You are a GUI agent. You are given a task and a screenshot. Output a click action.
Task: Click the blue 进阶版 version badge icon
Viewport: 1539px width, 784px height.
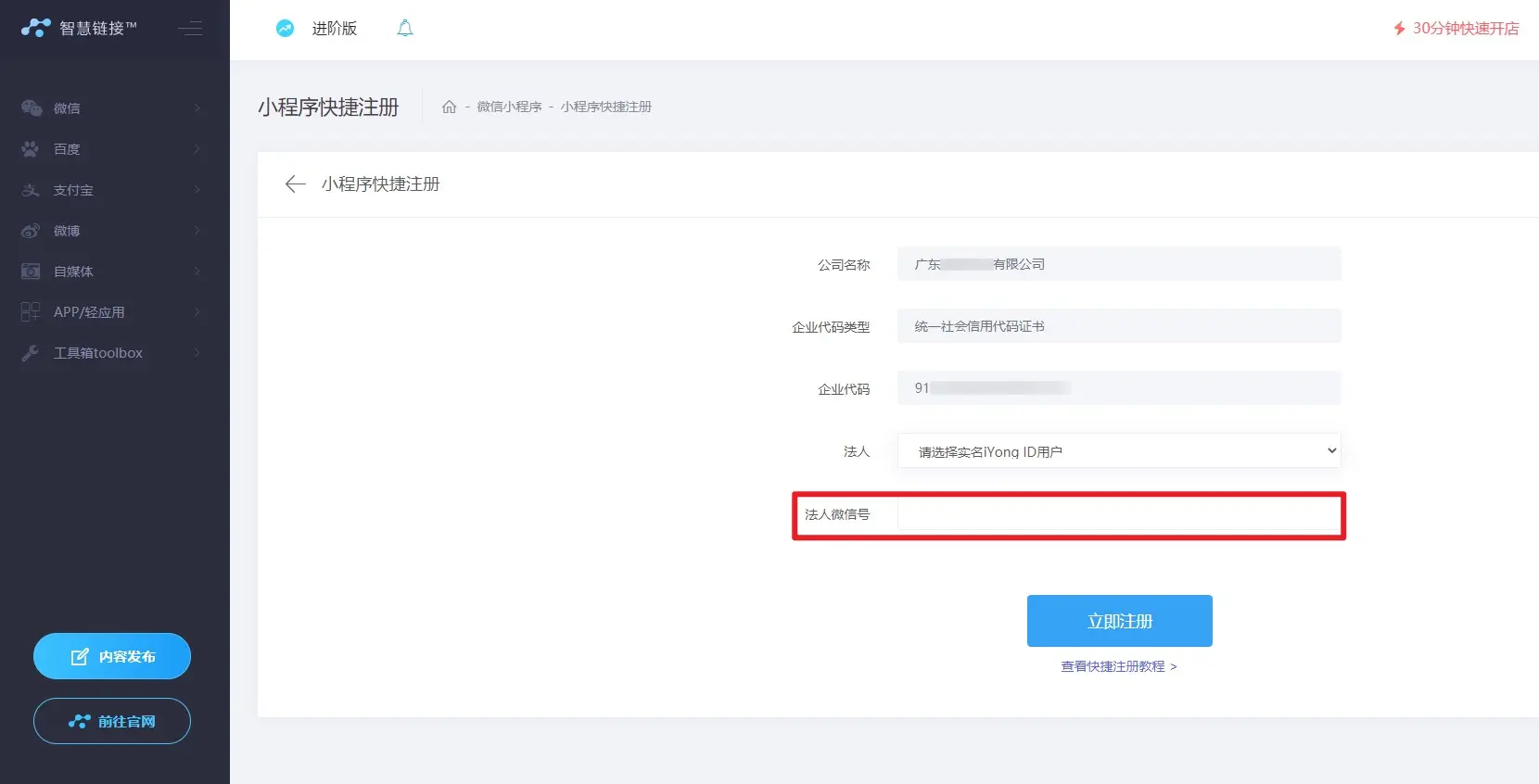285,29
